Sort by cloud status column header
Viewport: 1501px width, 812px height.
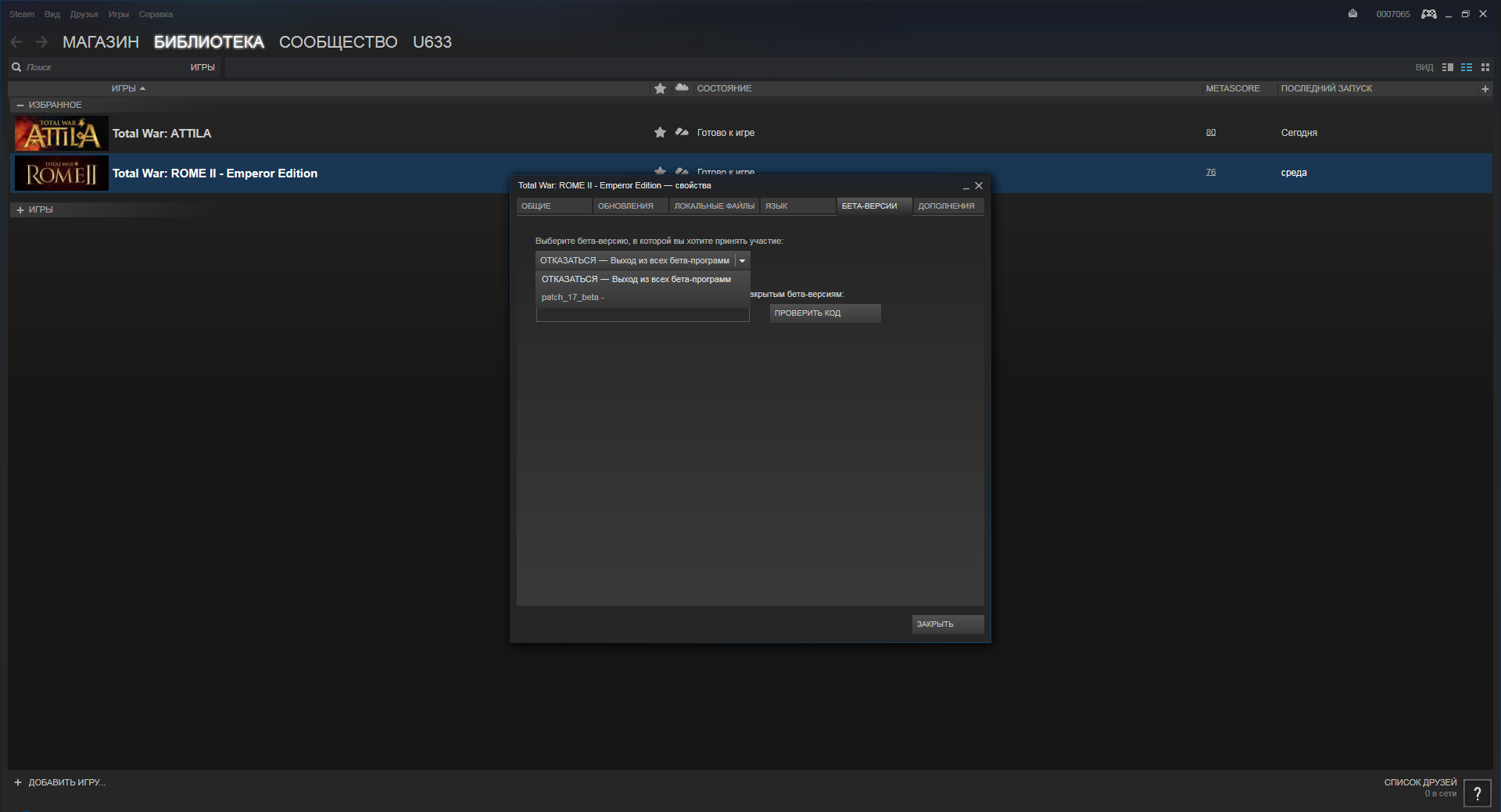pyautogui.click(x=682, y=88)
